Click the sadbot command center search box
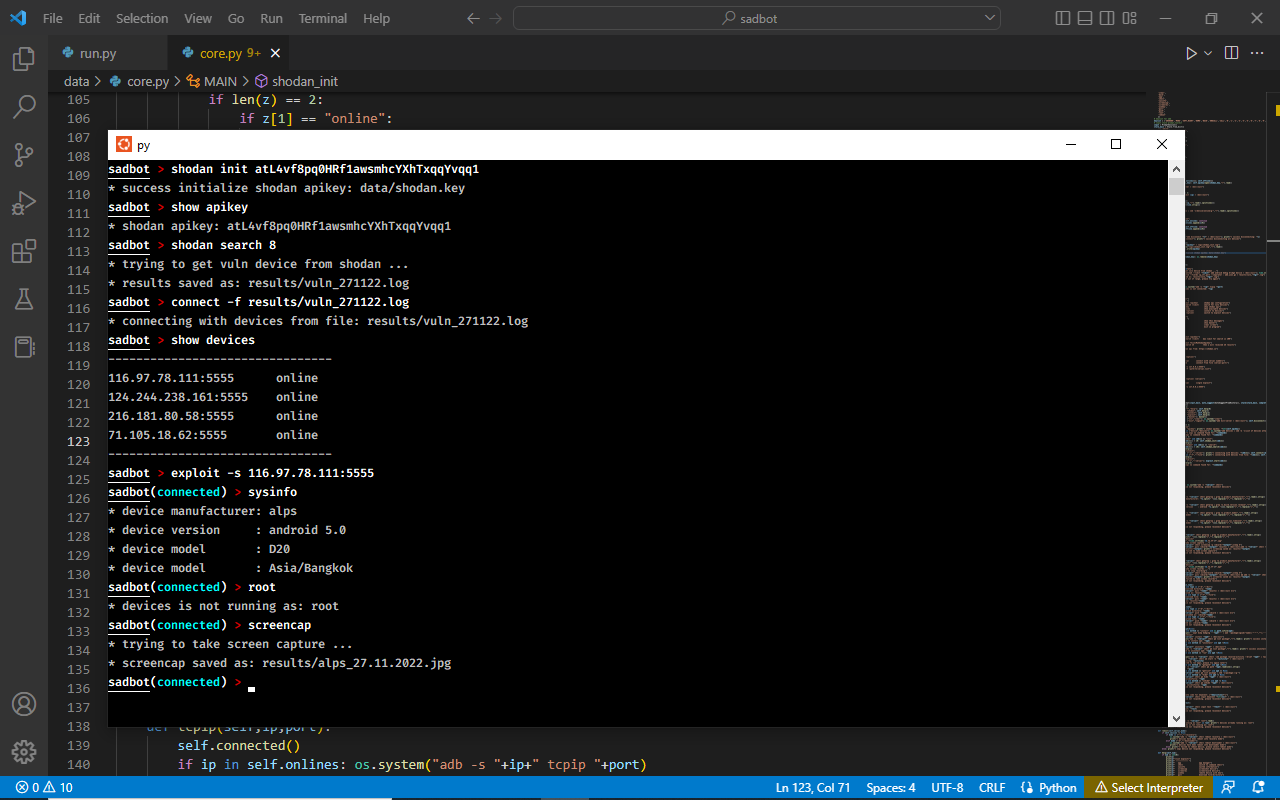The height and width of the screenshot is (800, 1280). point(757,18)
